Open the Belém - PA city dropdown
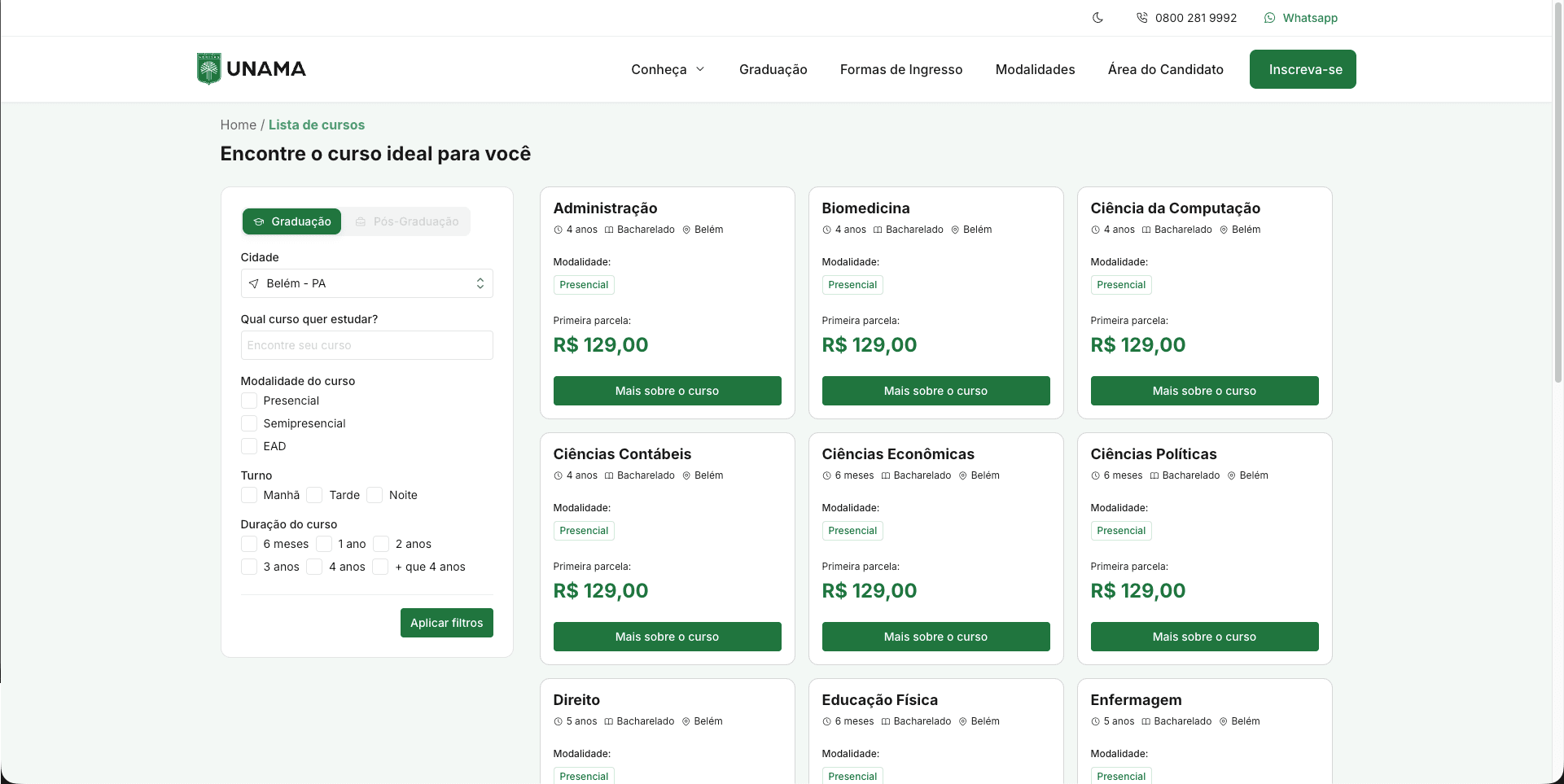 click(366, 283)
